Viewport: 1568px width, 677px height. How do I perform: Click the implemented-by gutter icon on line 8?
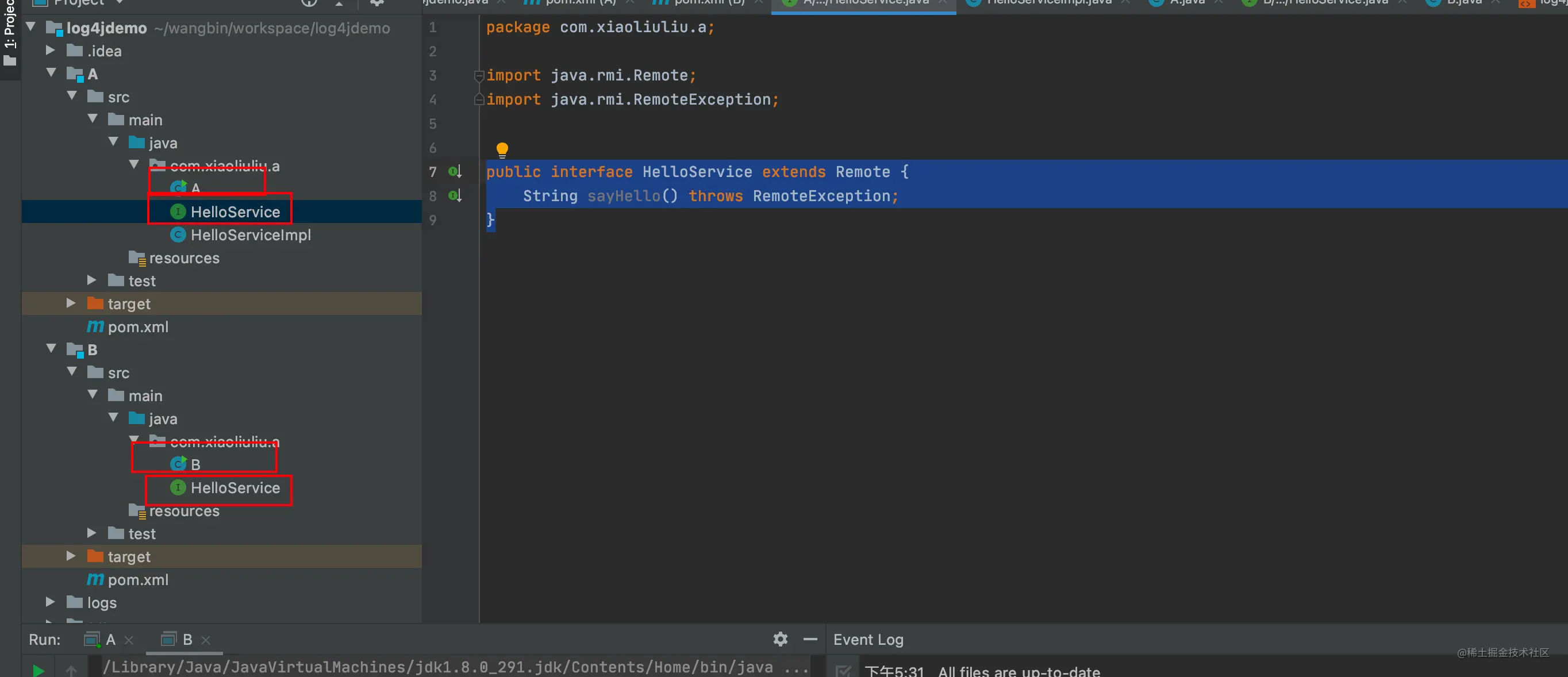(x=455, y=195)
